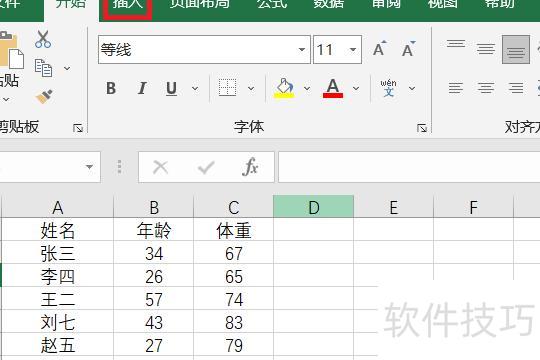
Task: Click into the formula bar input
Action: click(x=409, y=167)
